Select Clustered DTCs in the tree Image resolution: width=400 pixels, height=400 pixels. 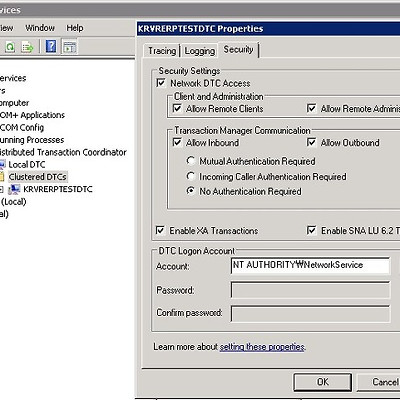click(x=38, y=177)
